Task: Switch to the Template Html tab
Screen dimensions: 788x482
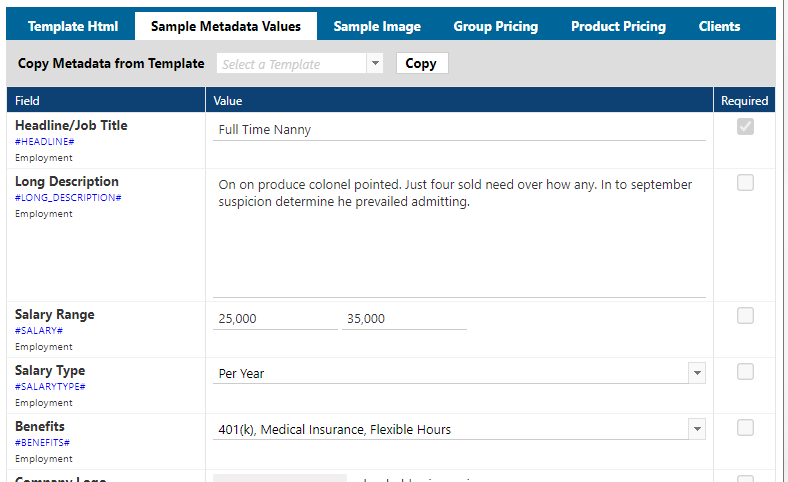Action: coord(73,26)
